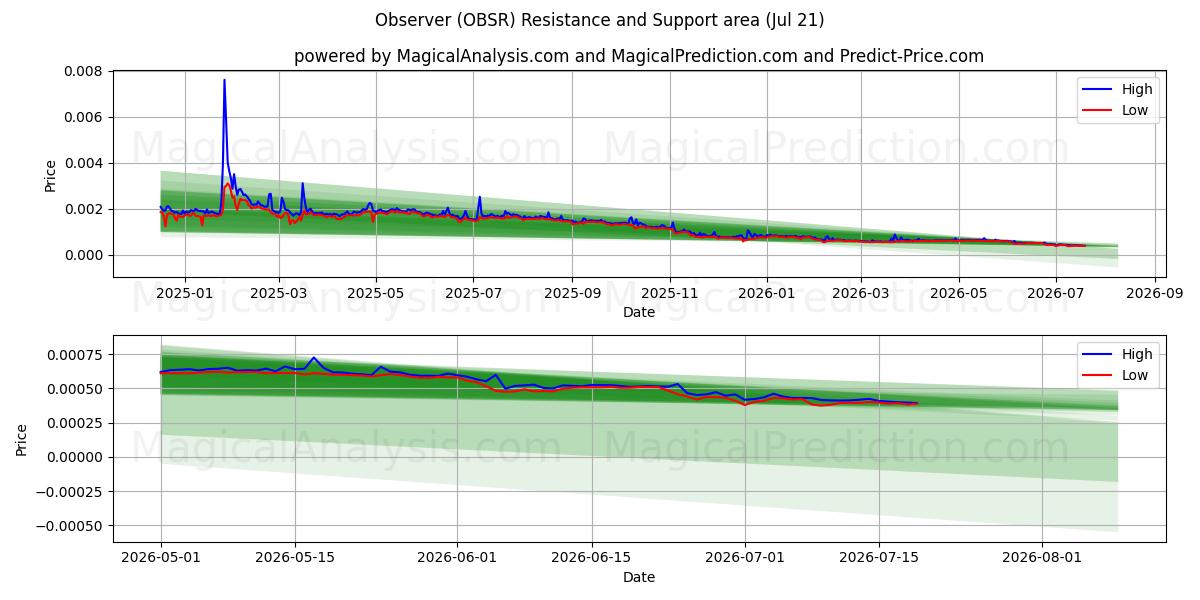Click the 2026-05-01 date tick label
The width and height of the screenshot is (1200, 600).
click(161, 559)
